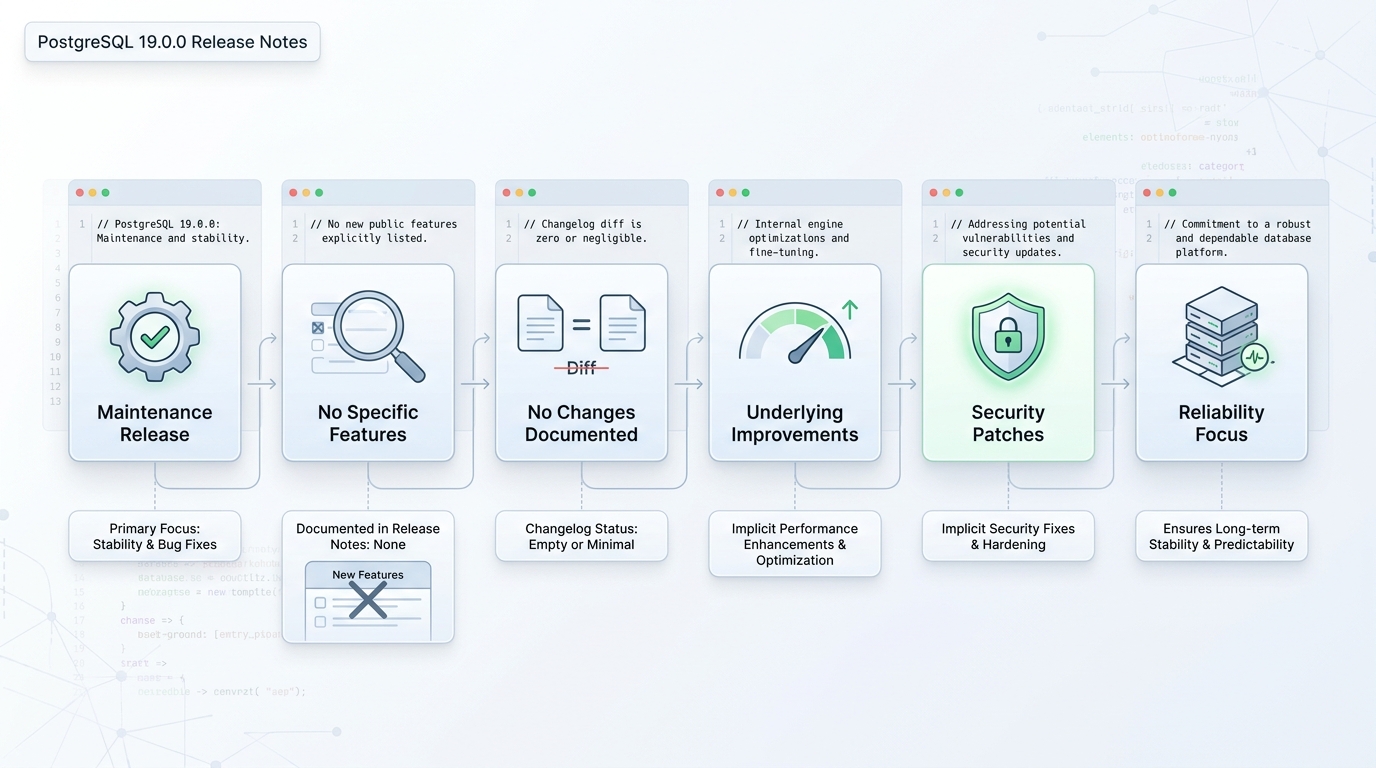Viewport: 1376px width, 768px height.
Task: Select the Security Patches title
Action: (1008, 423)
